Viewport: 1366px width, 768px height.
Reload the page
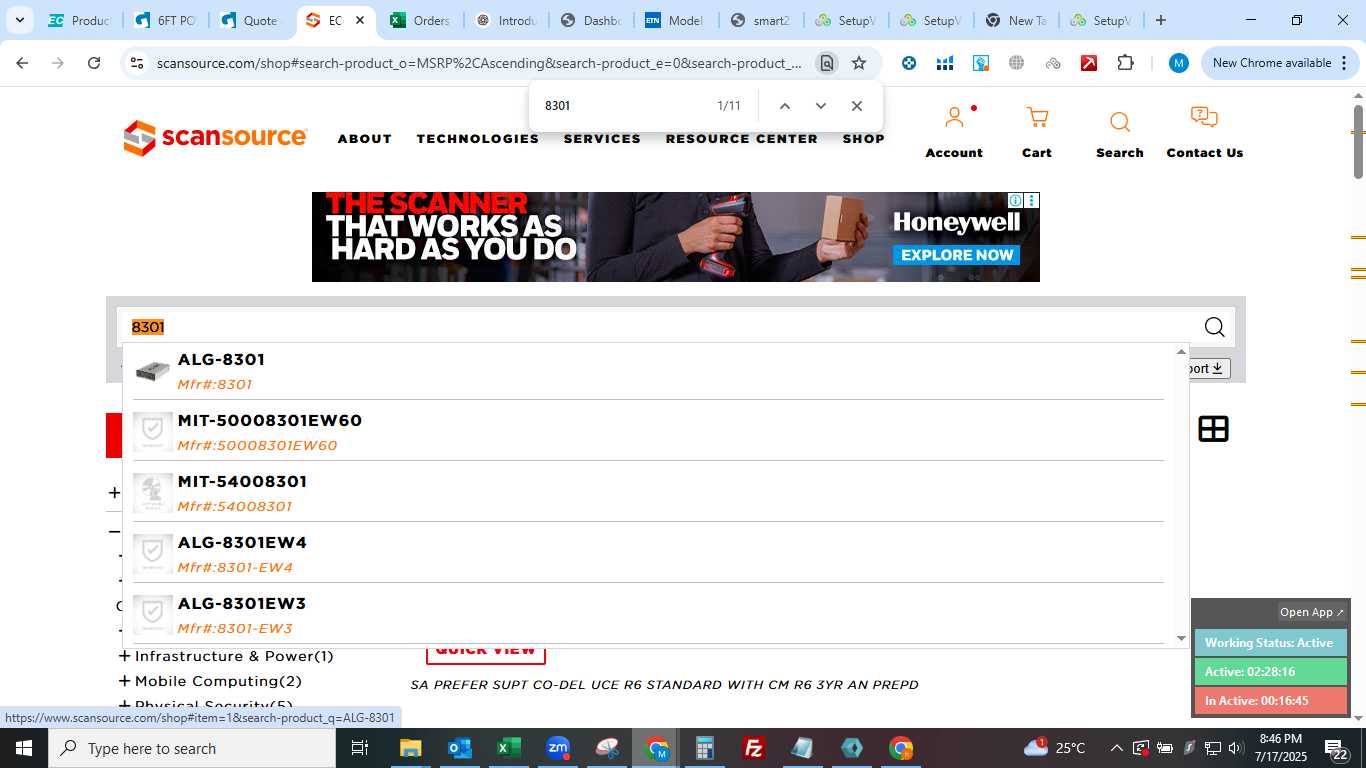(x=94, y=63)
